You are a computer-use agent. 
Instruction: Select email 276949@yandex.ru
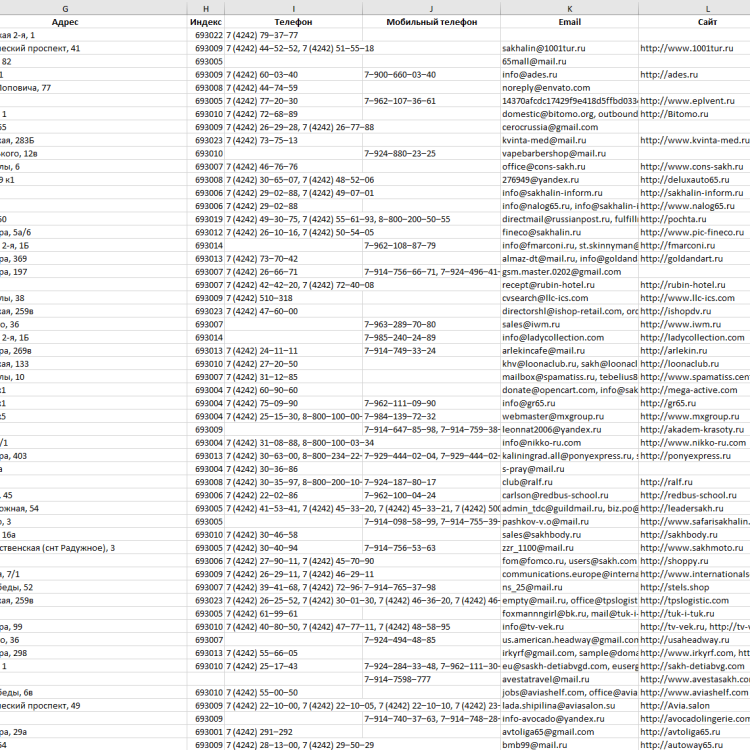click(x=540, y=180)
